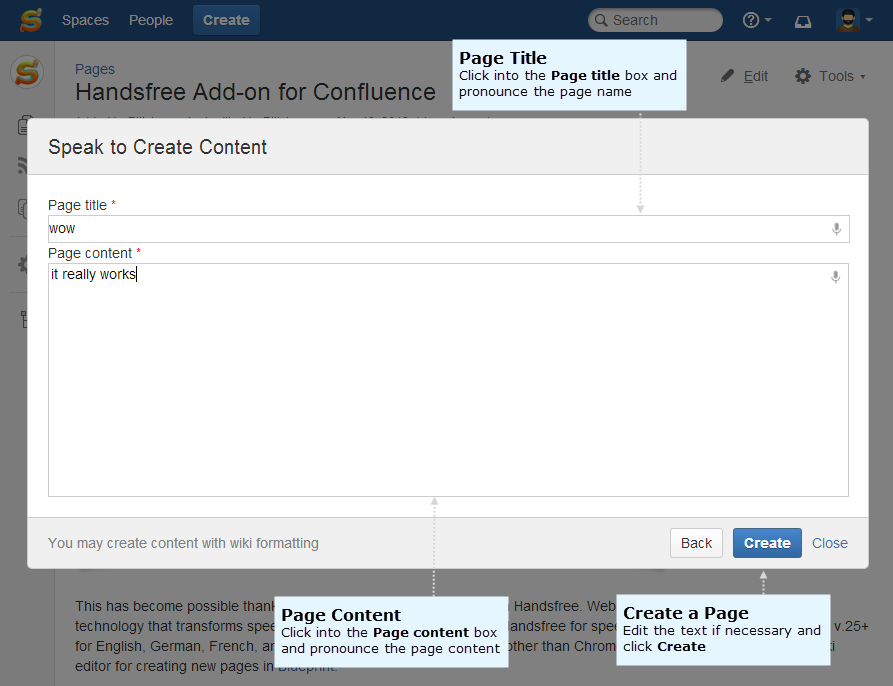Click the Edit link on the page

(x=755, y=76)
